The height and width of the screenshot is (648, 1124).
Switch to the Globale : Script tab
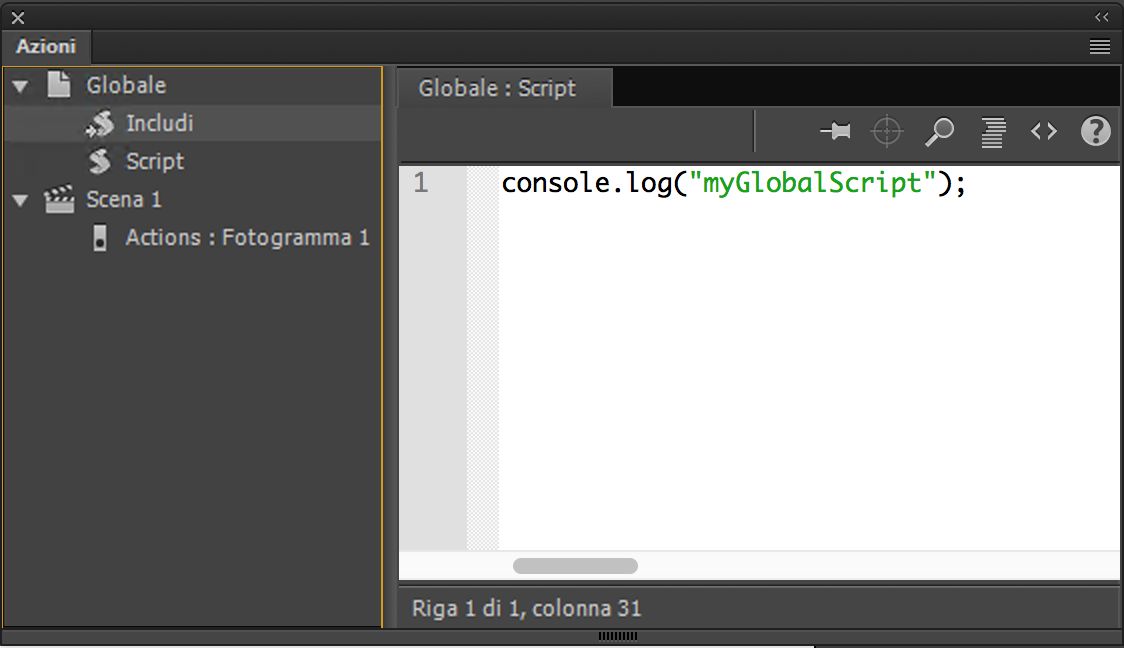coord(497,88)
